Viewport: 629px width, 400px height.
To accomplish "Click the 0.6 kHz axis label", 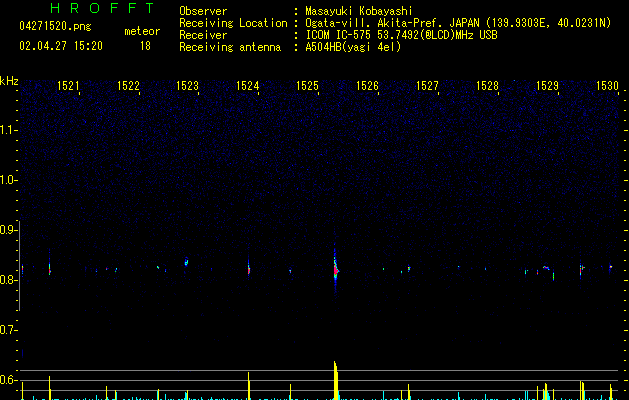I will click(8, 380).
